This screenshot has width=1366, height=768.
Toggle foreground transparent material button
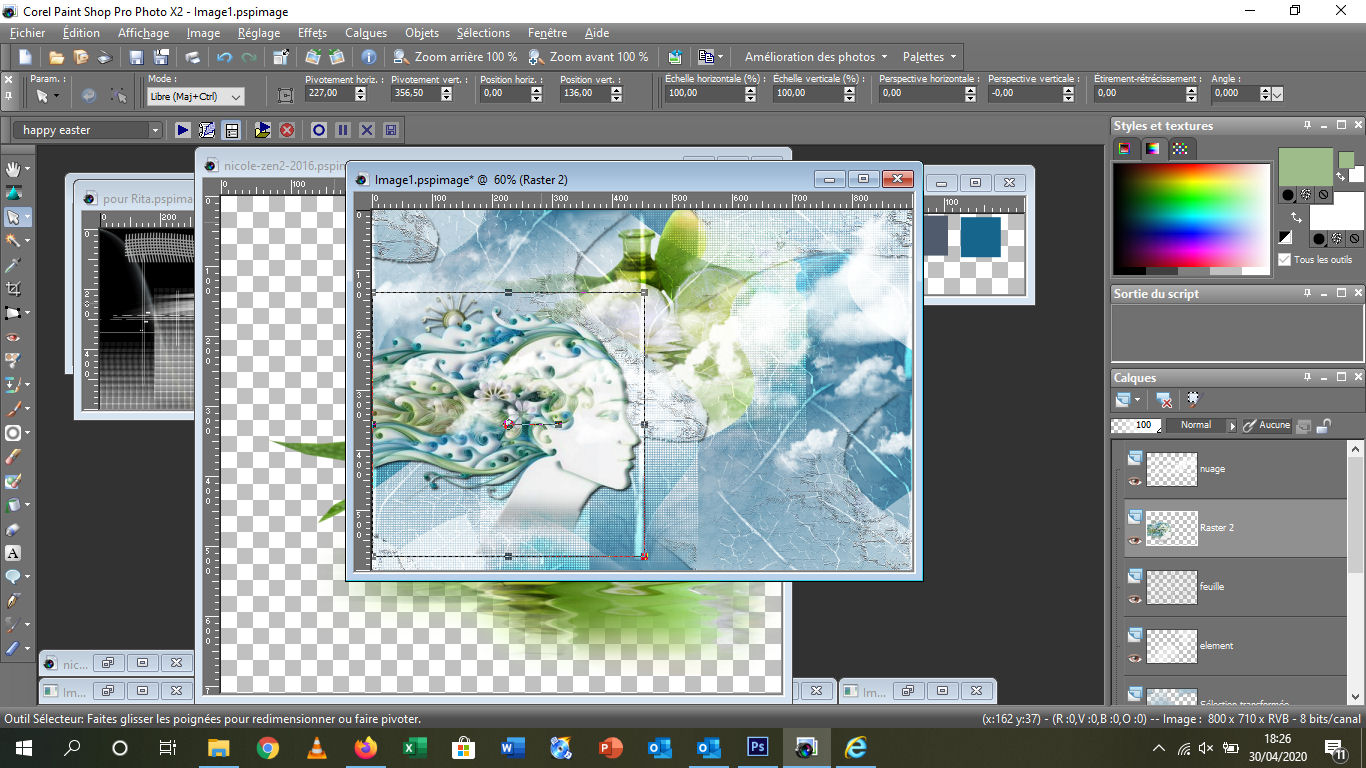tap(1324, 195)
